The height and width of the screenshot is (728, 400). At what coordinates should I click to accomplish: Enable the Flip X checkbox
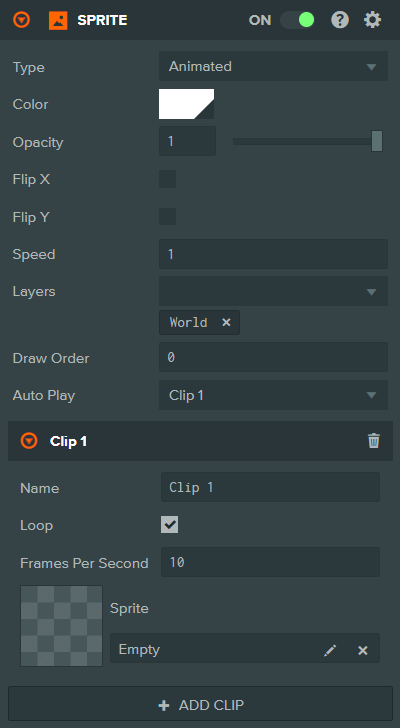pyautogui.click(x=168, y=179)
